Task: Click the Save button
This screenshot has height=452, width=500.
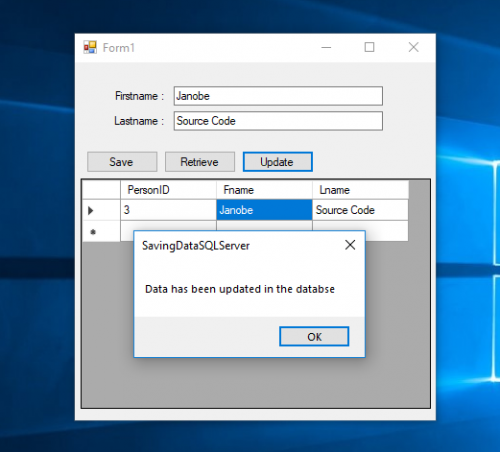Action: 122,162
